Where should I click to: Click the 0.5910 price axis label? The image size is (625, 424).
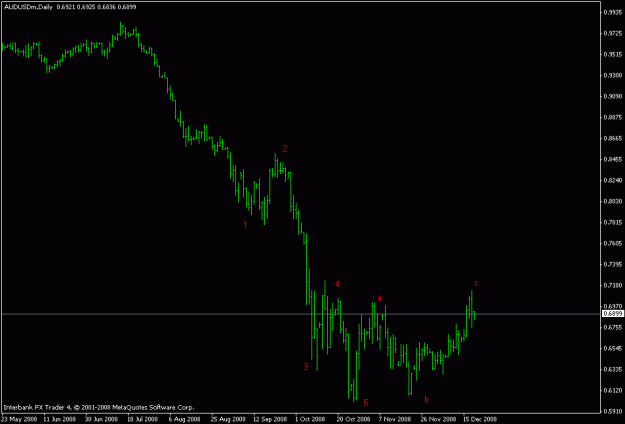613,412
